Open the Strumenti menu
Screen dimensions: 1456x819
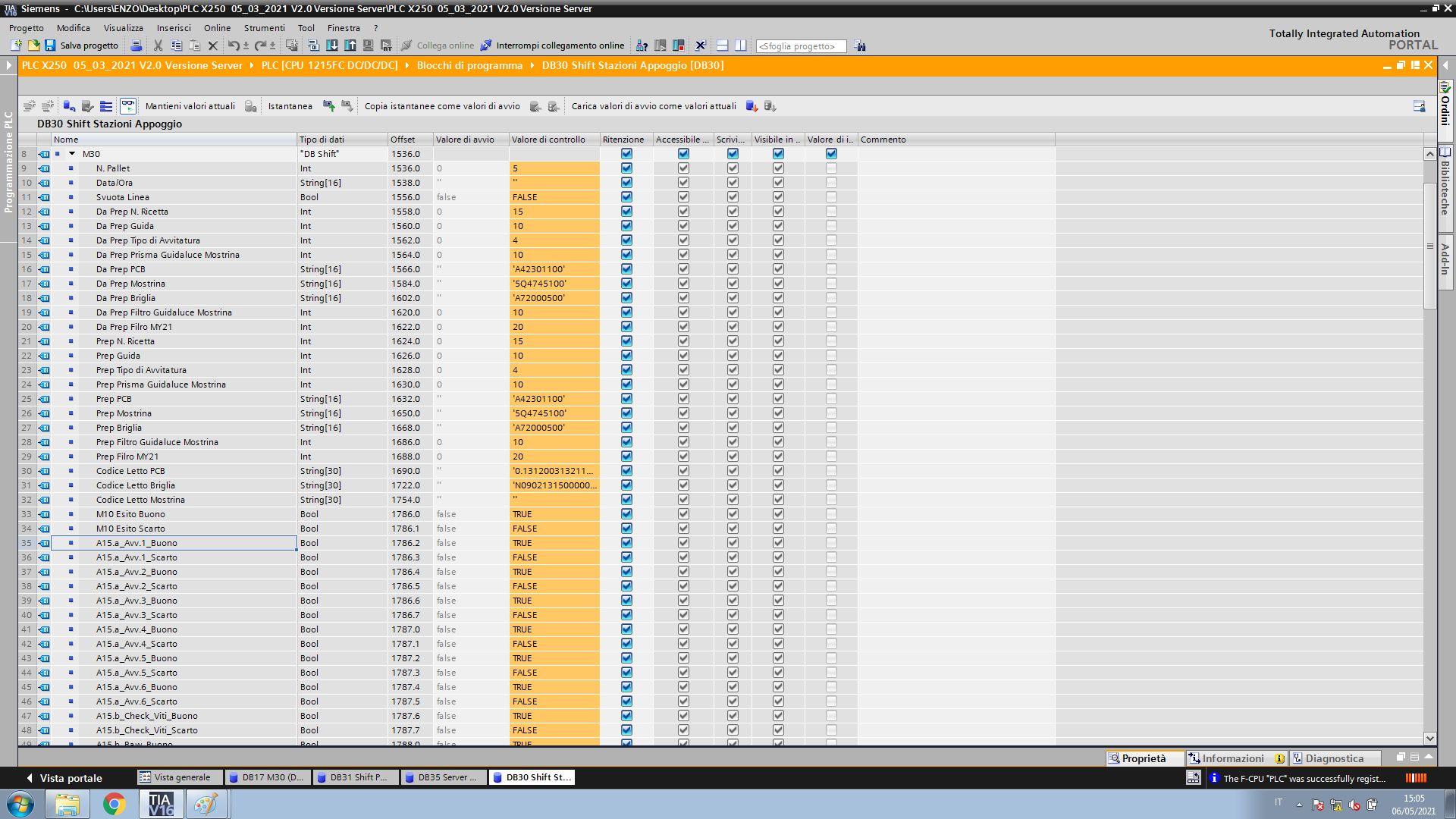[x=264, y=28]
